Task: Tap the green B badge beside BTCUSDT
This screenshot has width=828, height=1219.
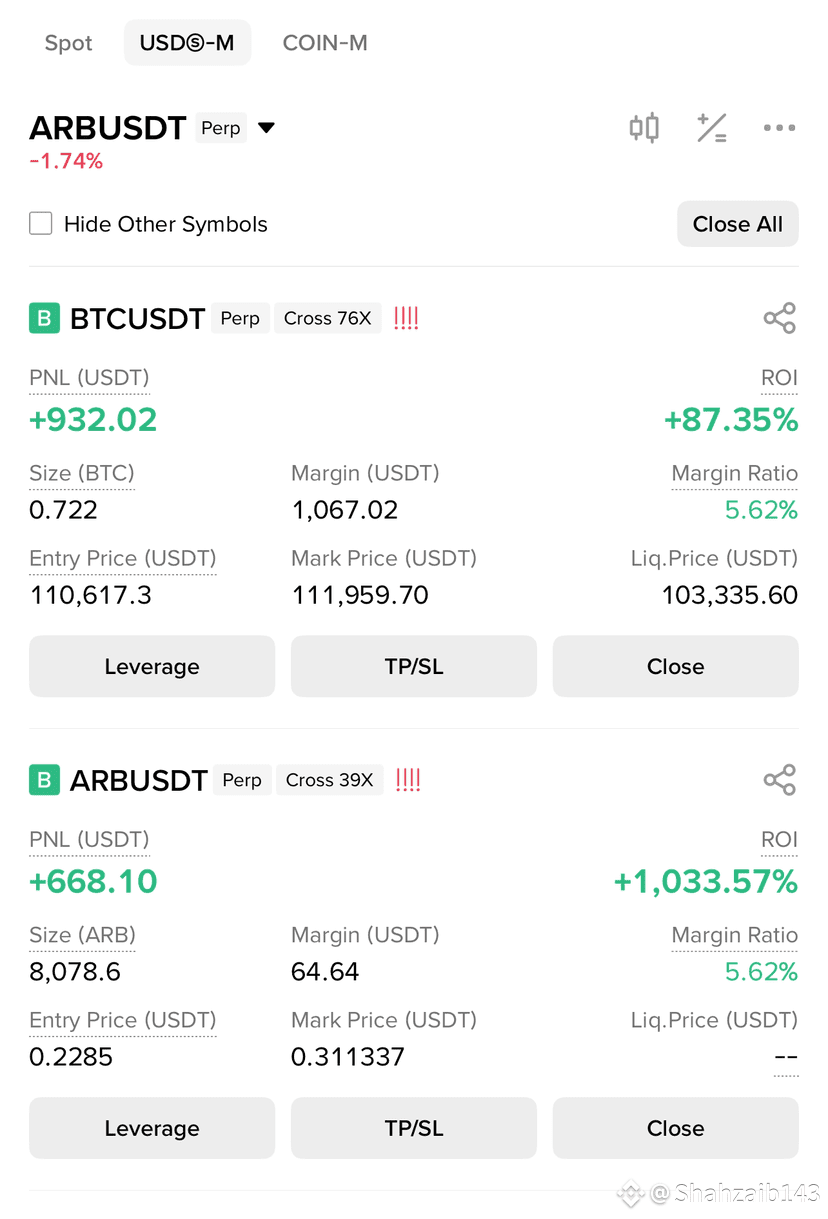Action: [x=44, y=319]
